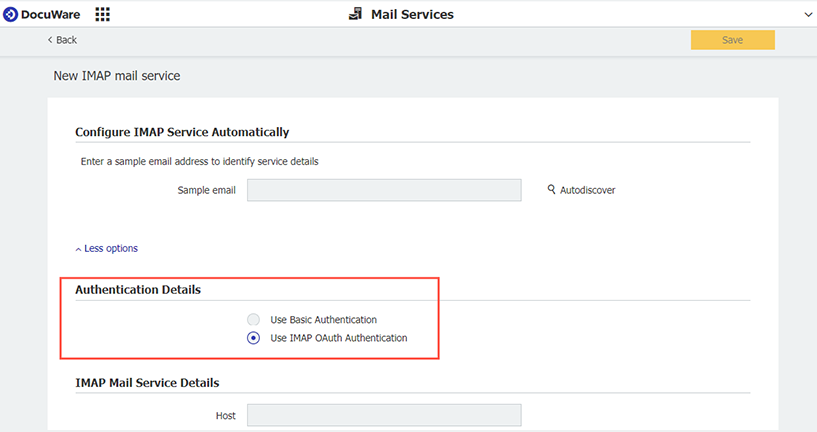Click the DocuWare logo icon
The image size is (817, 432).
[11, 14]
